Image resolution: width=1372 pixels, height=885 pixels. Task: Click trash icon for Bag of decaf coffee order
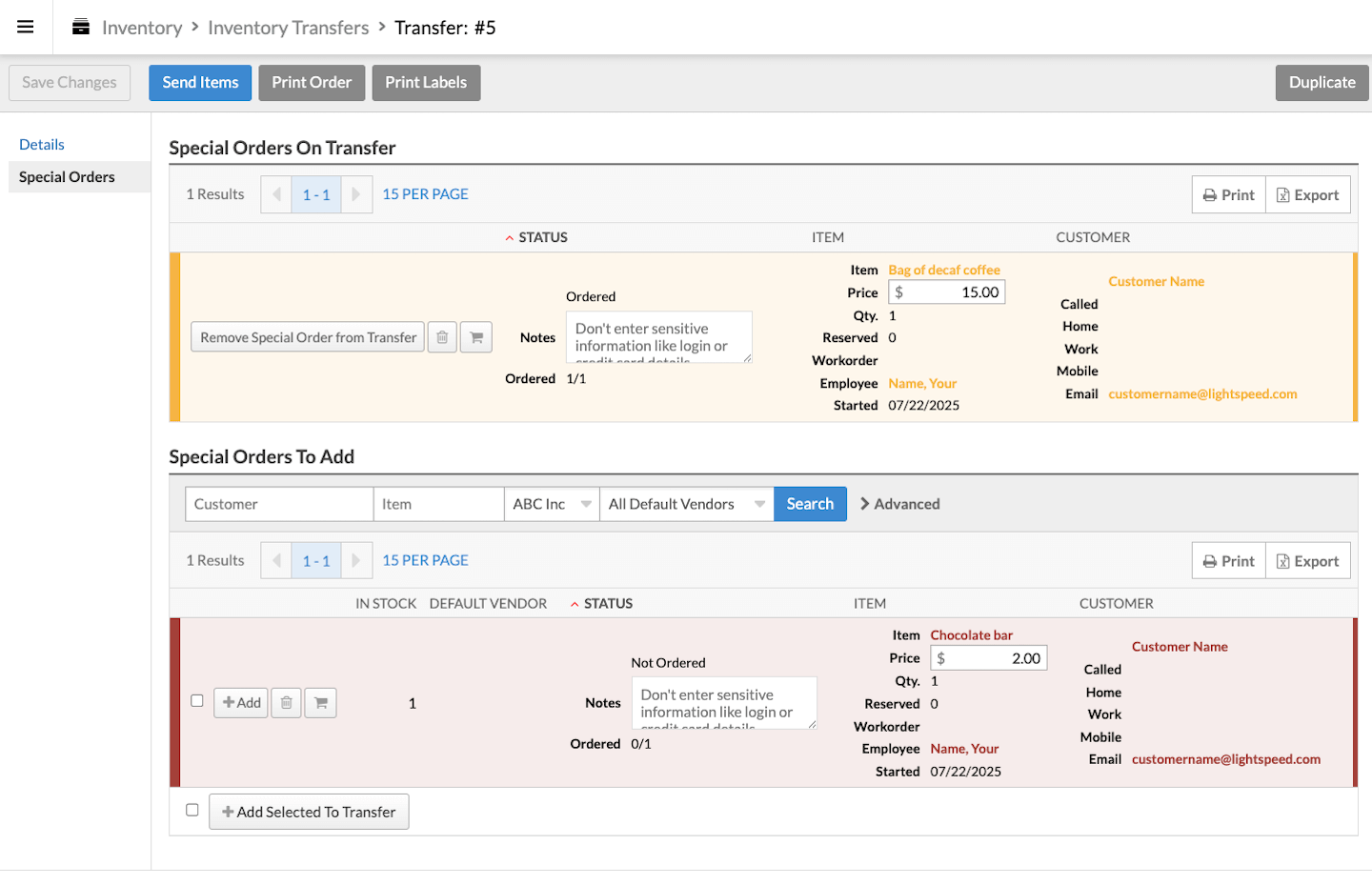442,337
